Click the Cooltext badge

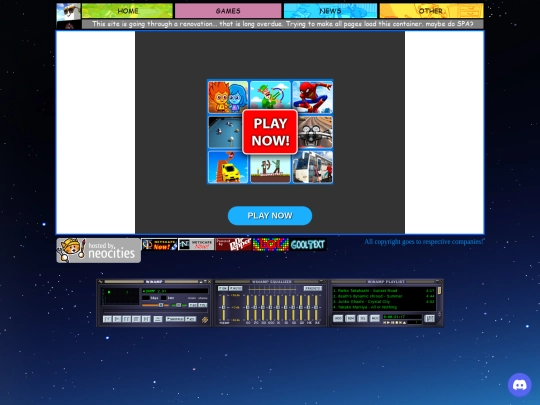pyautogui.click(x=308, y=245)
